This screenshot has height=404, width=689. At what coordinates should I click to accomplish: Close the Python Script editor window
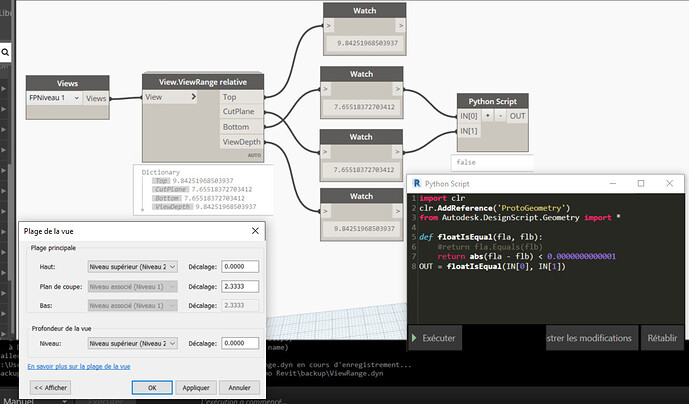[669, 184]
